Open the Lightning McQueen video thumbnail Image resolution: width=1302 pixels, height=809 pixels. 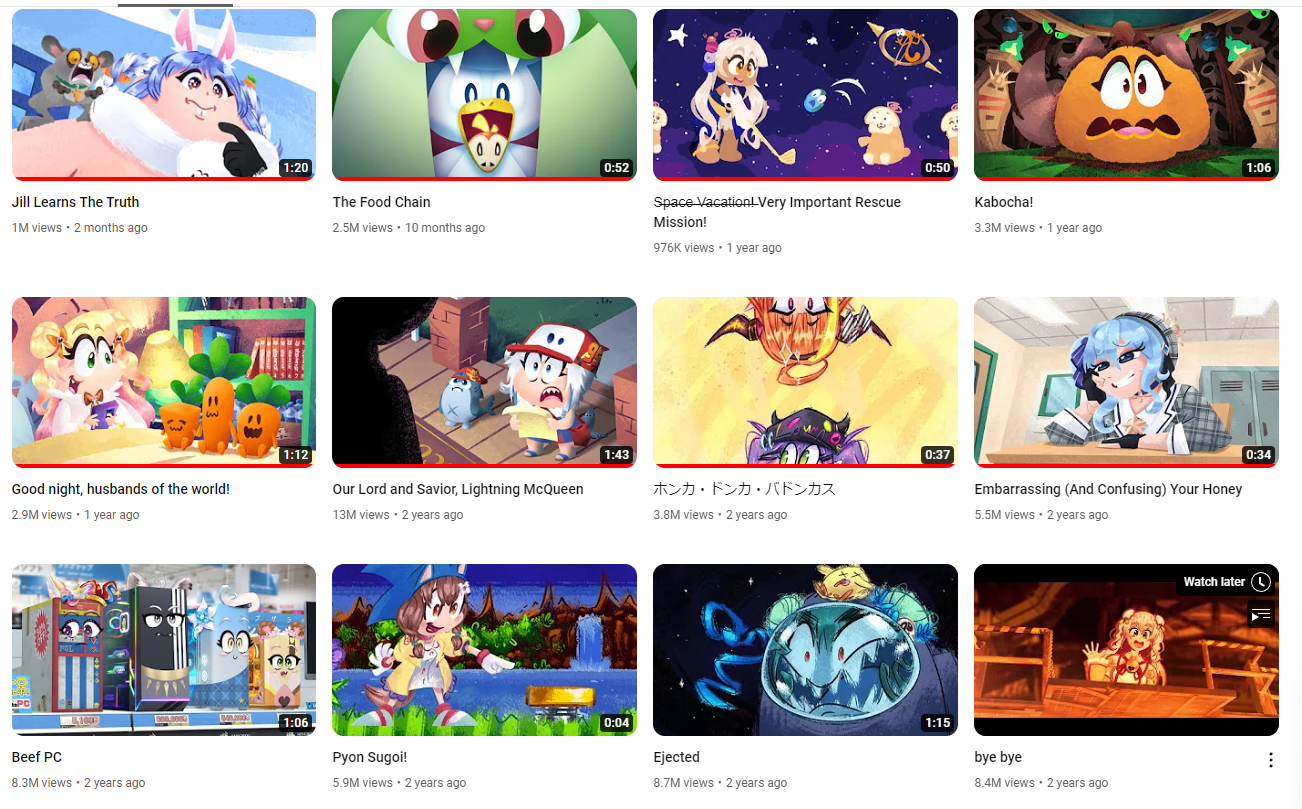coord(484,382)
